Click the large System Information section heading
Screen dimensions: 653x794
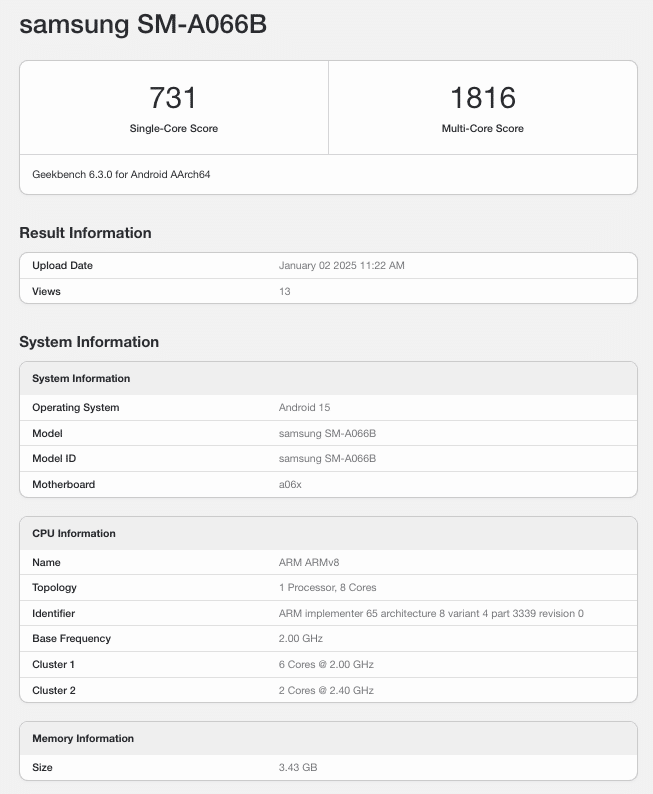[89, 342]
